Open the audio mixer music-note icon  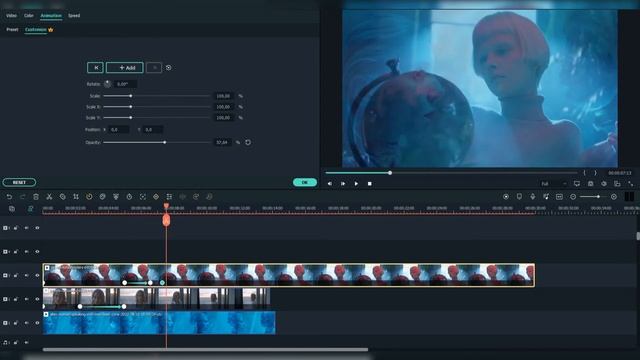(x=546, y=197)
